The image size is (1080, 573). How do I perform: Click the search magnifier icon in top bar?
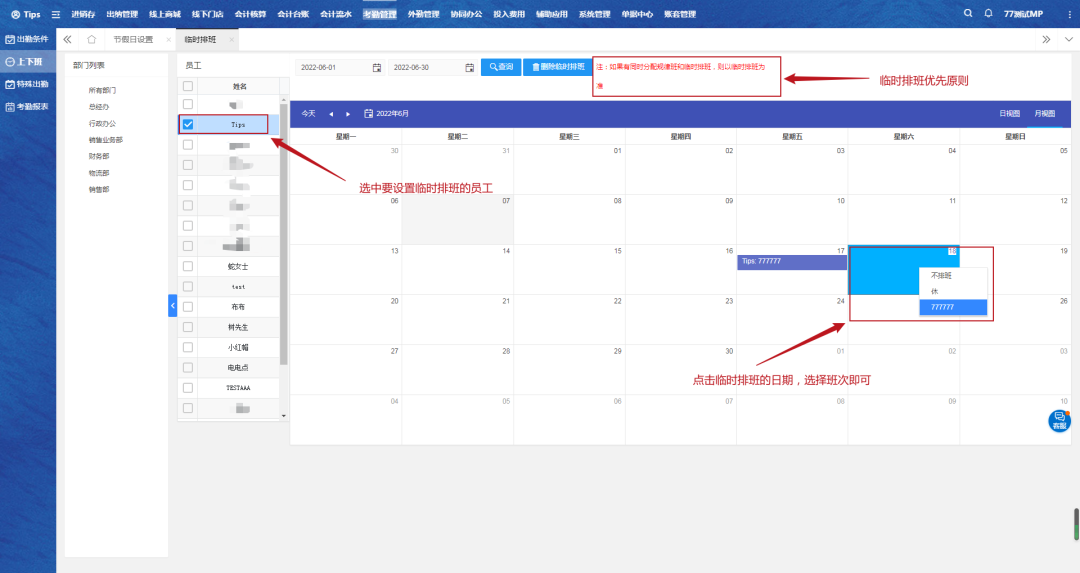click(x=967, y=14)
